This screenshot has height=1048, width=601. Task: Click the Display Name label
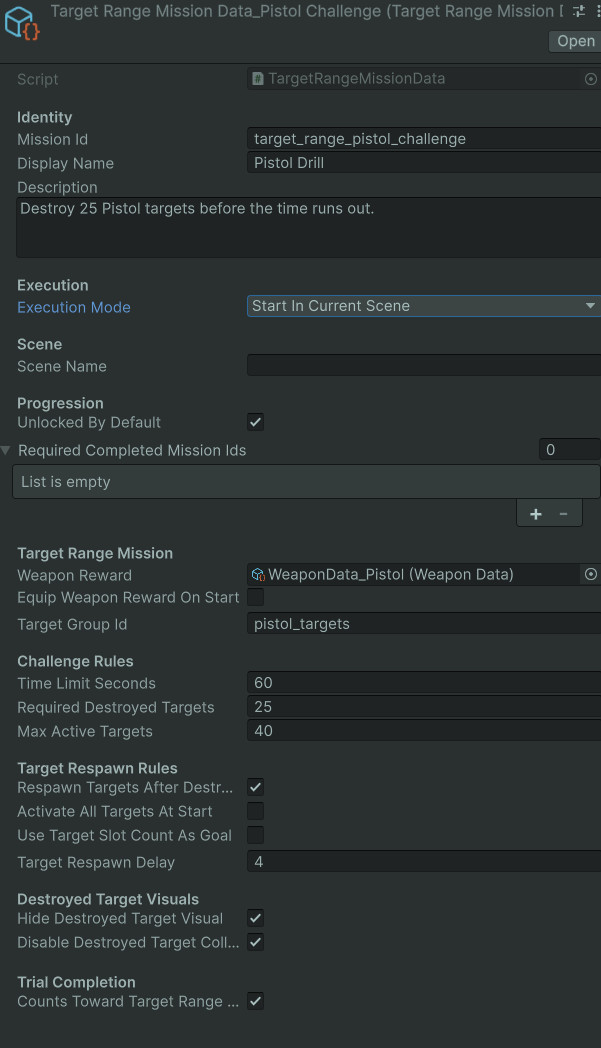click(x=66, y=163)
